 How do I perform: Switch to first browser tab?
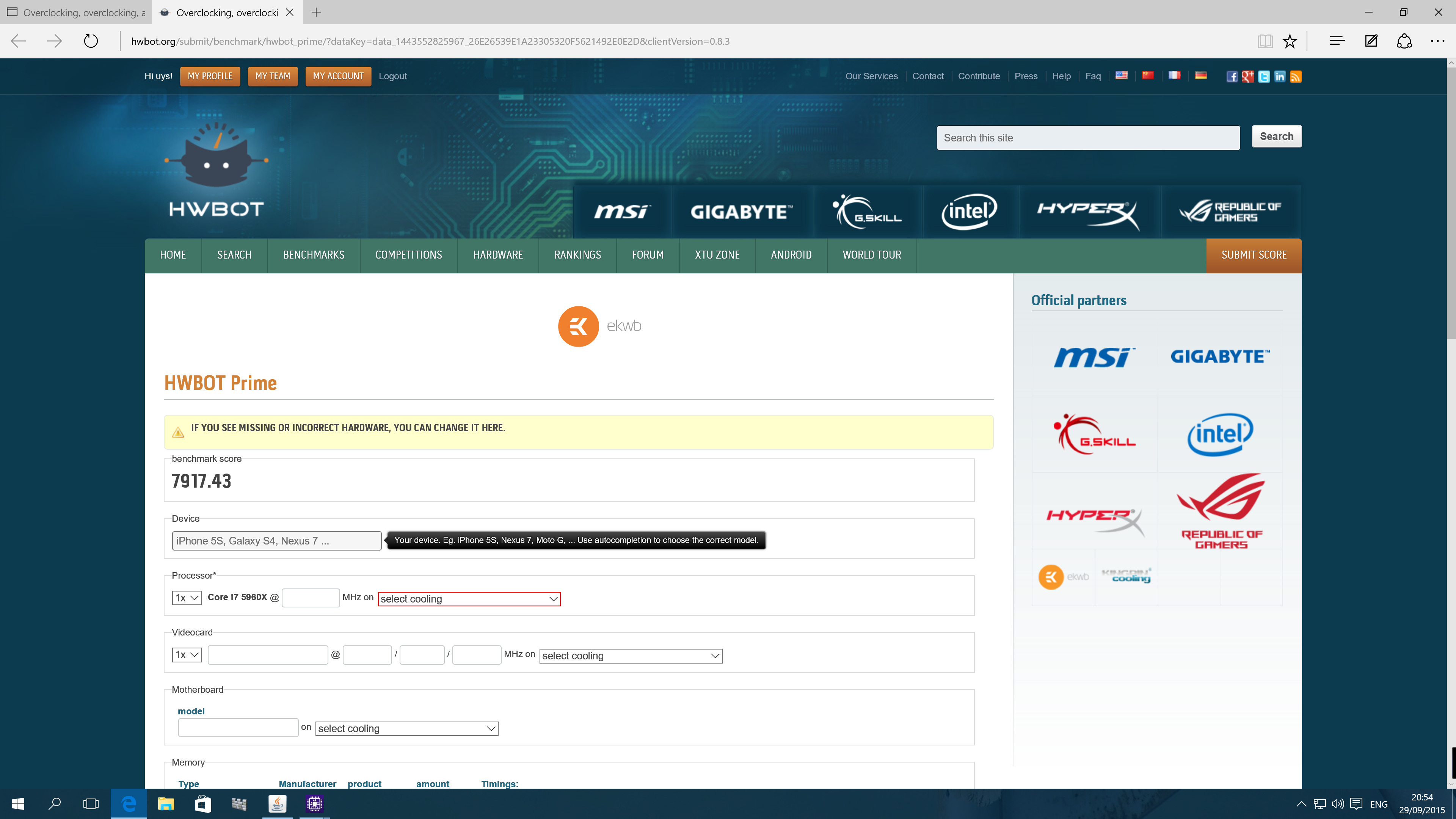click(x=76, y=13)
